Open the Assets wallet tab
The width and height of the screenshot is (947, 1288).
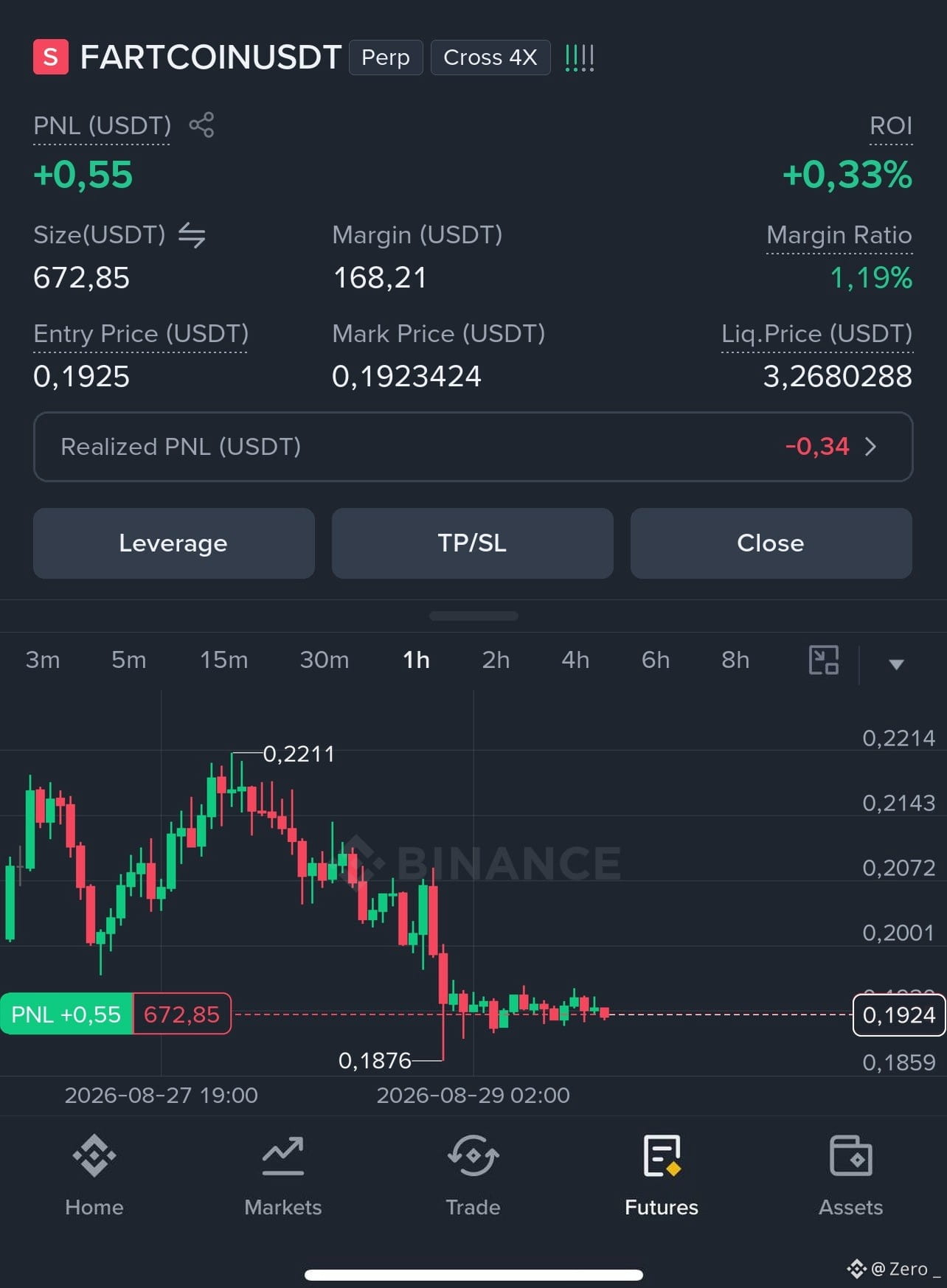tap(851, 1175)
